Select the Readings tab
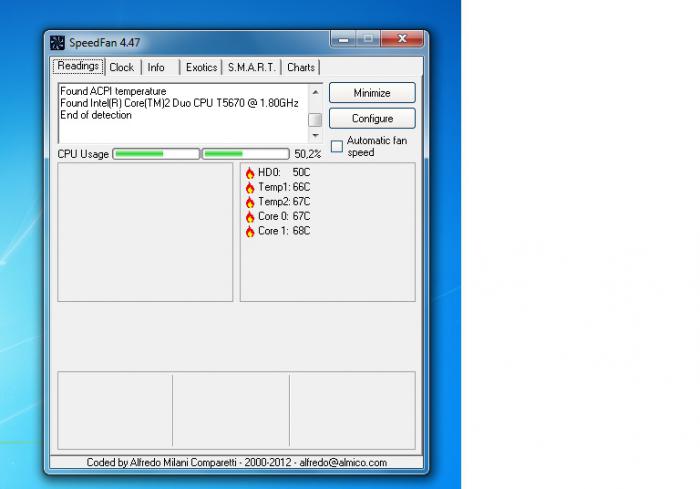 tap(78, 67)
